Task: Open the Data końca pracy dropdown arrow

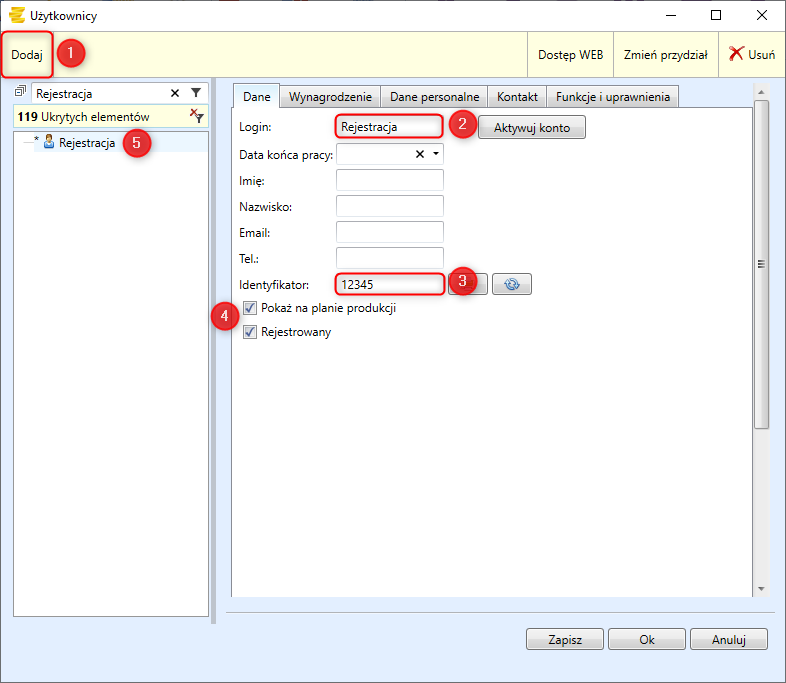Action: (x=436, y=154)
